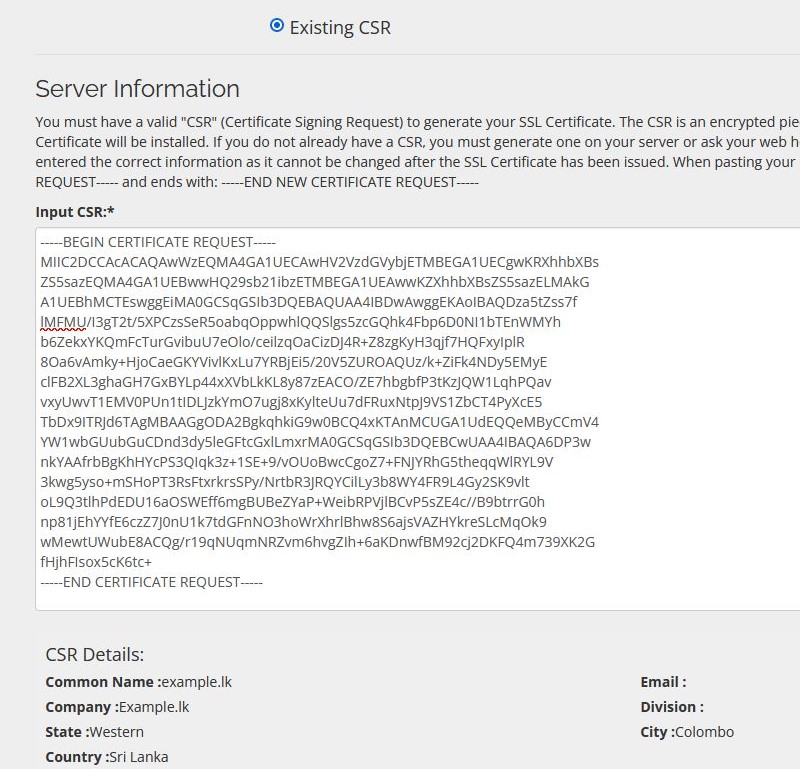Click the Company value Example.lk
The image size is (800, 770).
(154, 707)
